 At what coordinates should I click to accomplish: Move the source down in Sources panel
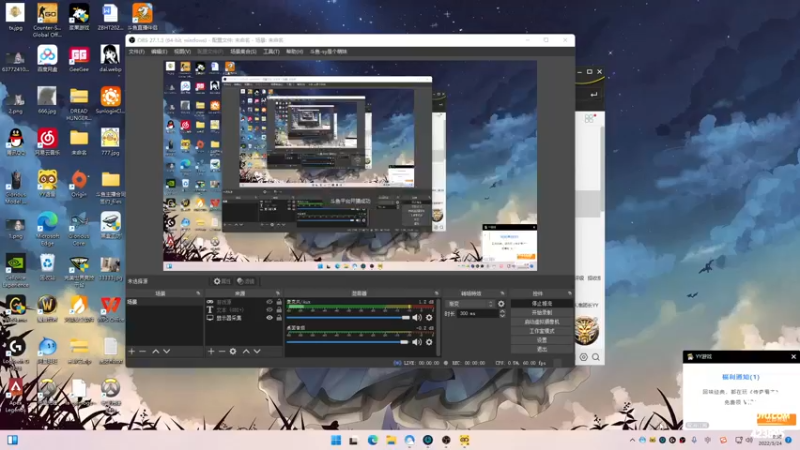pos(257,352)
